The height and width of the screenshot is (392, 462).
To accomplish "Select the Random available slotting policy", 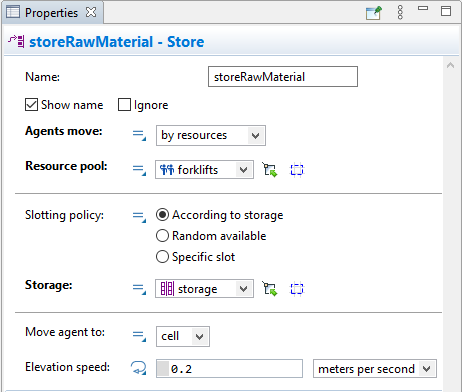I will 162,236.
